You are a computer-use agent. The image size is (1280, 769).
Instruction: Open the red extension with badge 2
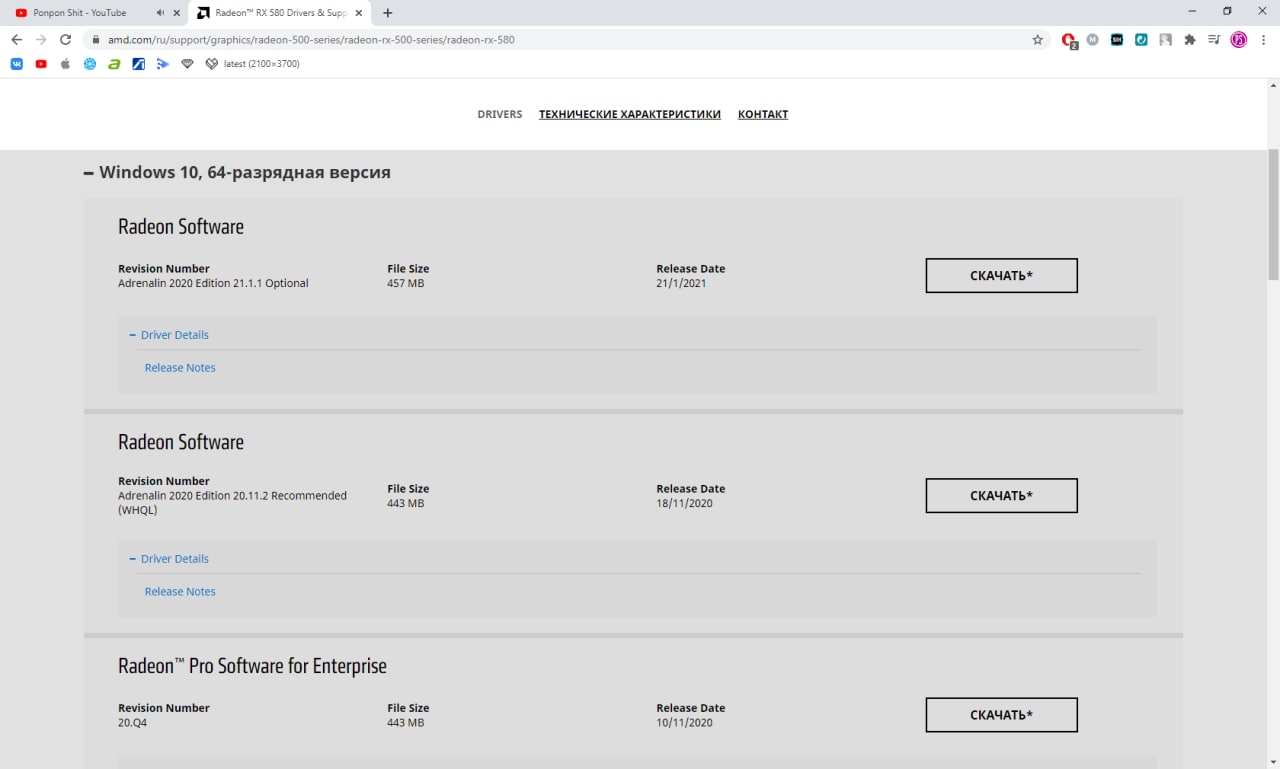tap(1069, 40)
